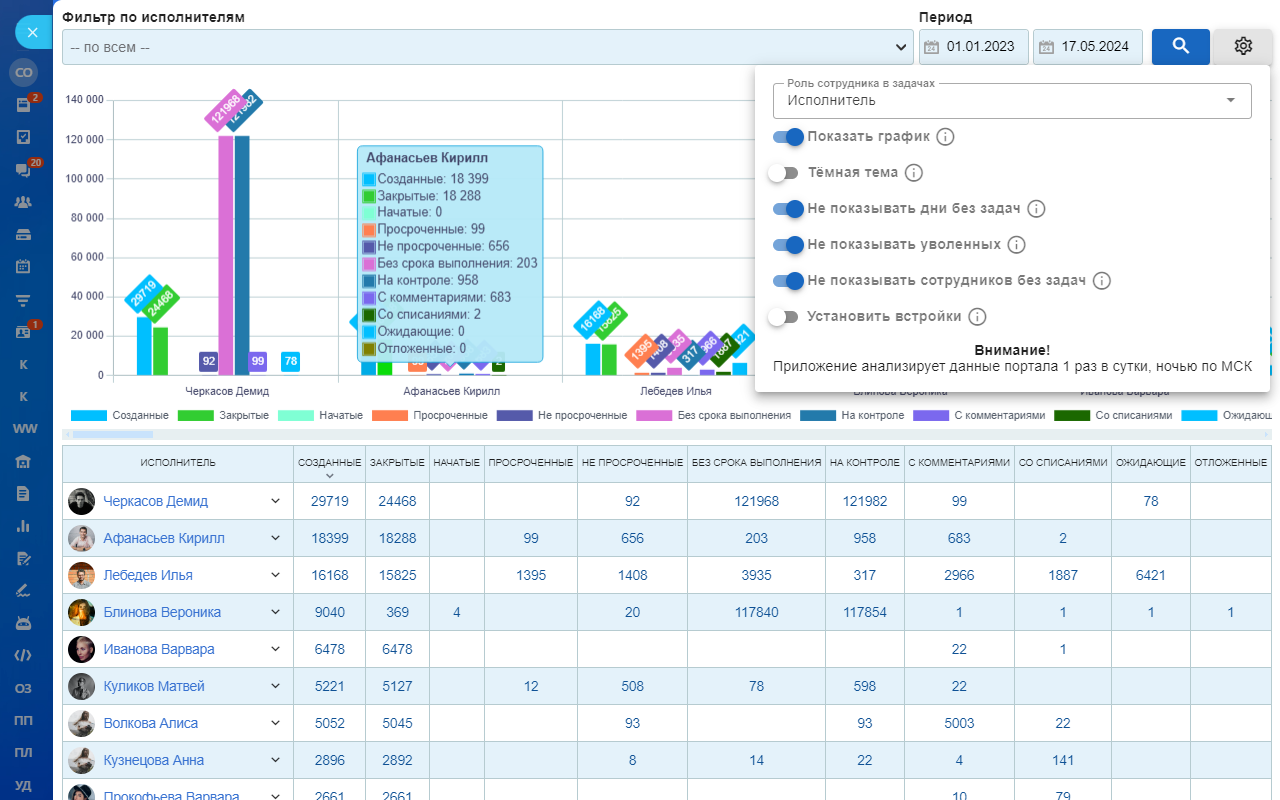The height and width of the screenshot is (800, 1280).
Task: Sort by the СОЗДАННЫЕ column header
Action: pos(329,463)
